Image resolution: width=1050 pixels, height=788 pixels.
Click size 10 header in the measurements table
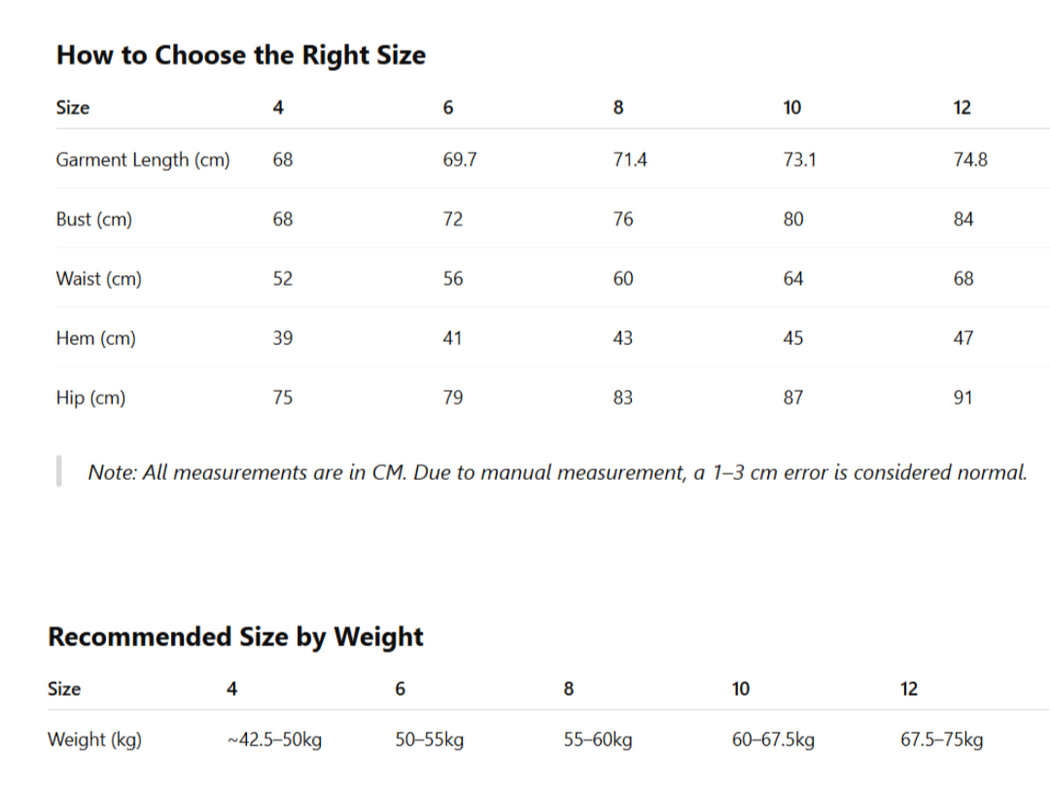click(791, 108)
